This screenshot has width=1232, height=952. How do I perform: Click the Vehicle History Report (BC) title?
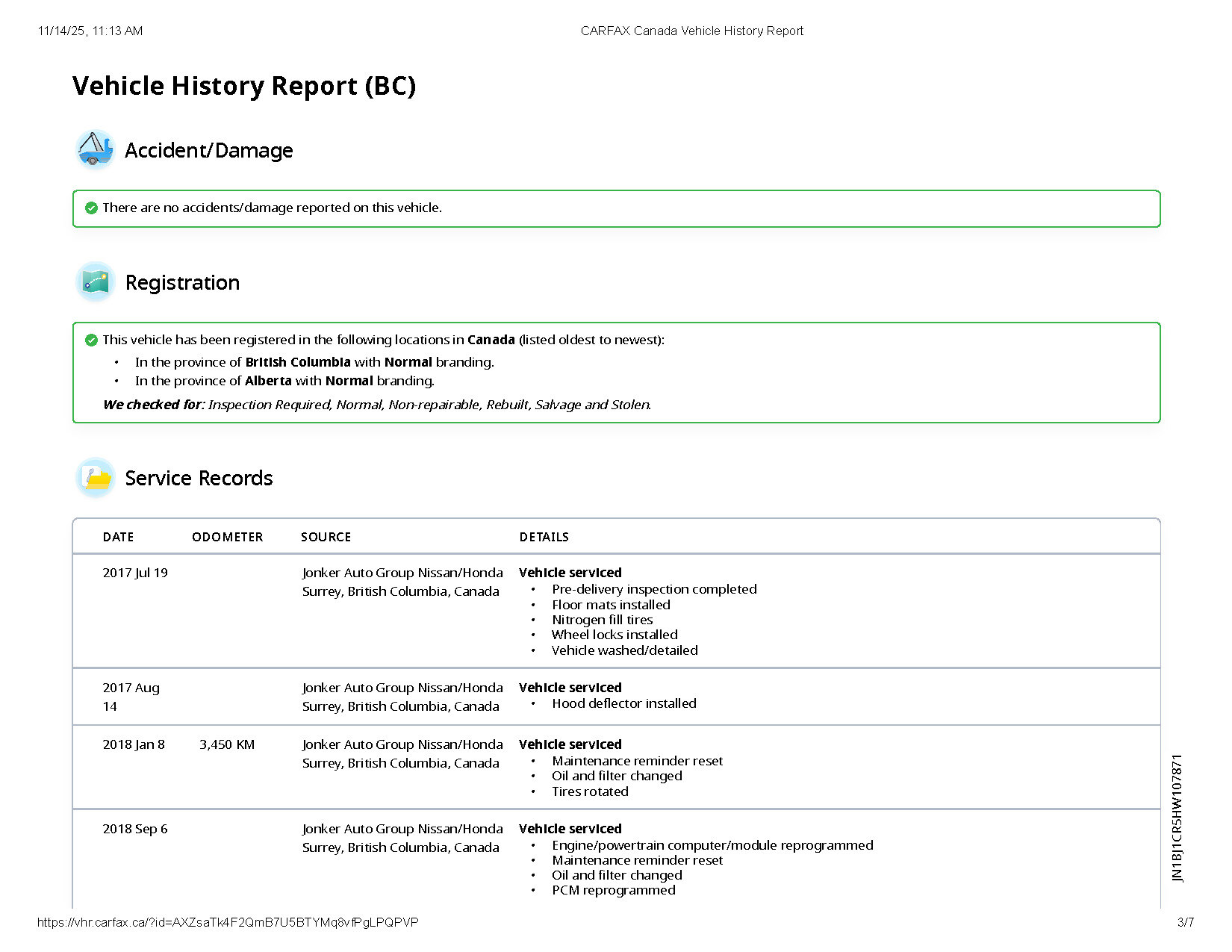click(243, 86)
